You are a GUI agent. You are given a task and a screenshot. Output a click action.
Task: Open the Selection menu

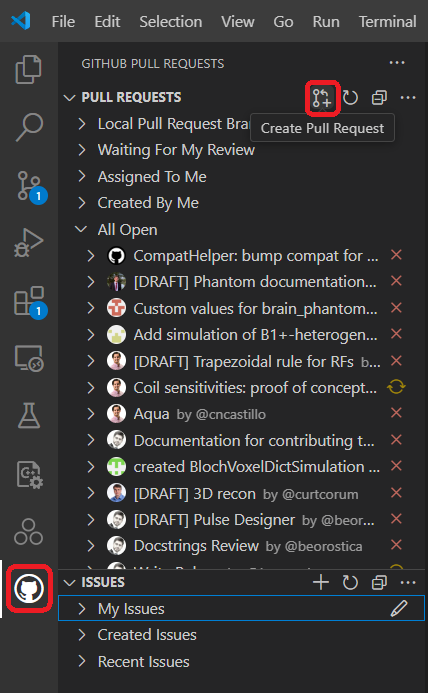pos(171,22)
